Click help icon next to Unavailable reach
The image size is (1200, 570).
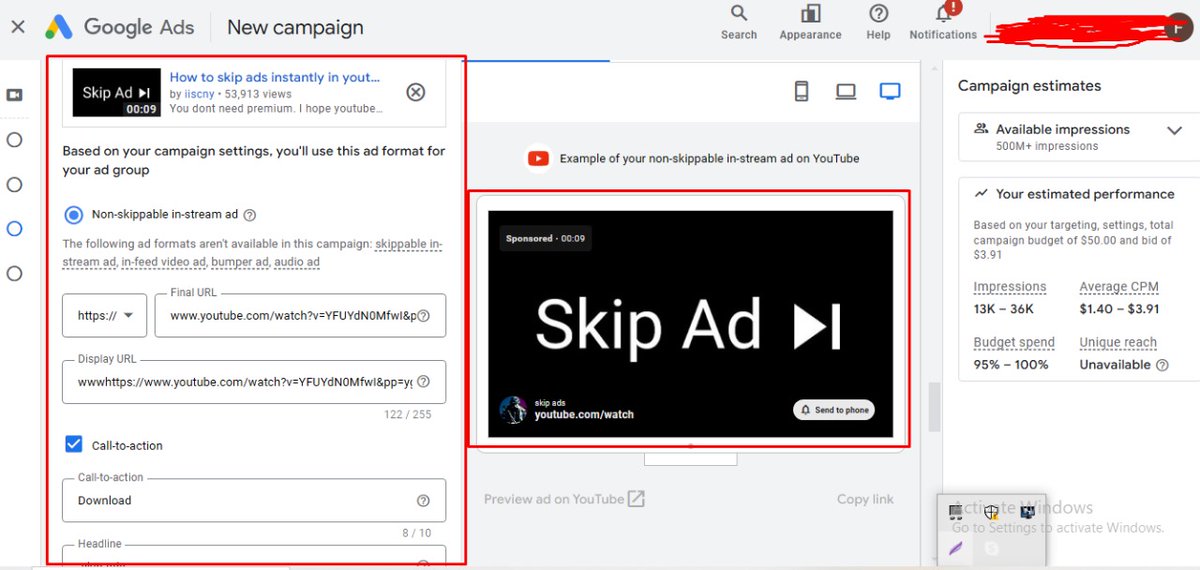tap(1162, 365)
